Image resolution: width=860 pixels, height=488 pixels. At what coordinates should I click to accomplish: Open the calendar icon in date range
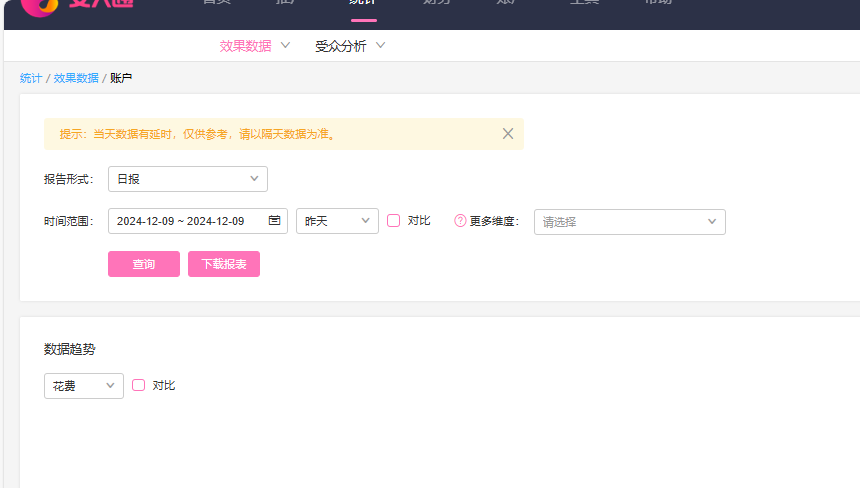pyautogui.click(x=274, y=220)
